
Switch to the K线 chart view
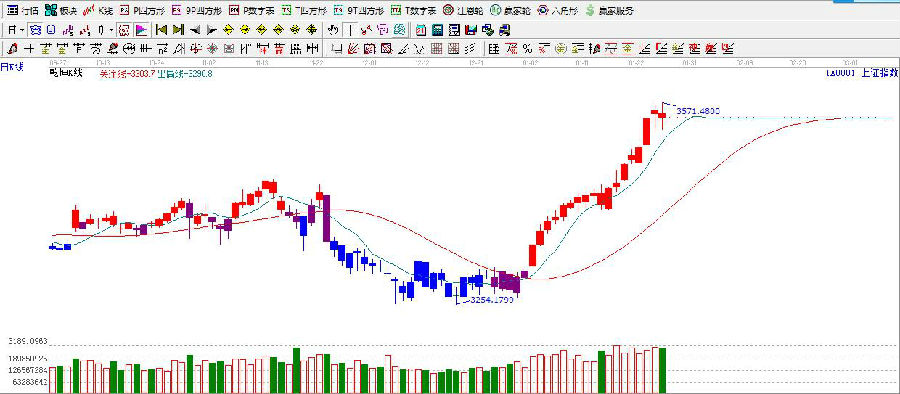98,10
